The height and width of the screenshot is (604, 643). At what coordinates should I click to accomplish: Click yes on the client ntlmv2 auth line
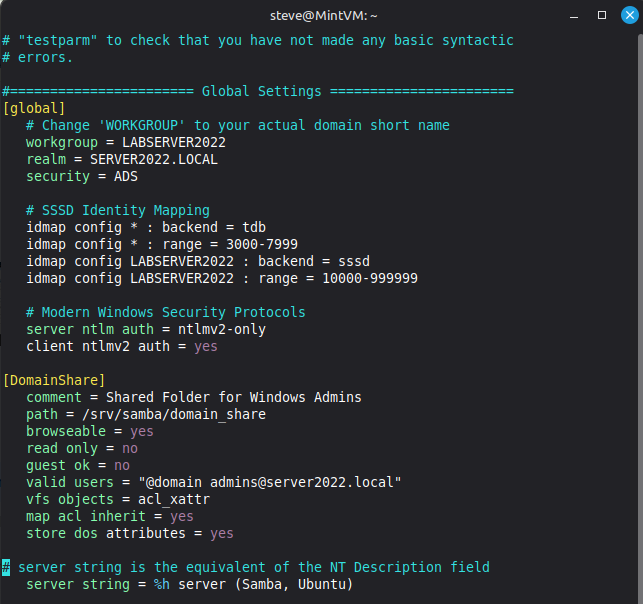coord(206,346)
